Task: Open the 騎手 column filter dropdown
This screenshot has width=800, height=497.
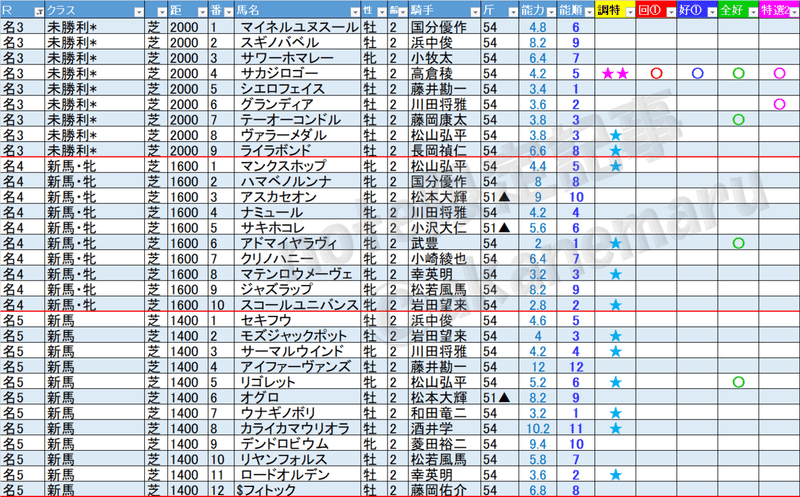Action: pyautogui.click(x=474, y=12)
